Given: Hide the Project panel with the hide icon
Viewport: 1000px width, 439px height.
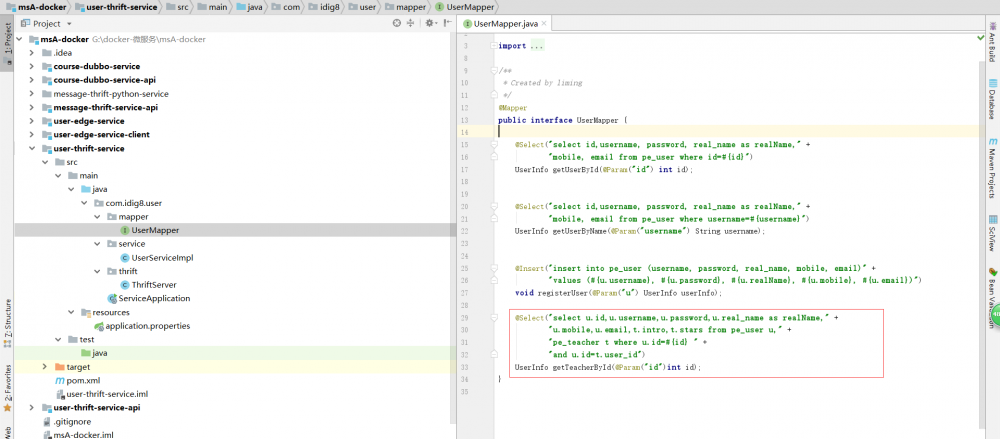Looking at the screenshot, I should (446, 23).
